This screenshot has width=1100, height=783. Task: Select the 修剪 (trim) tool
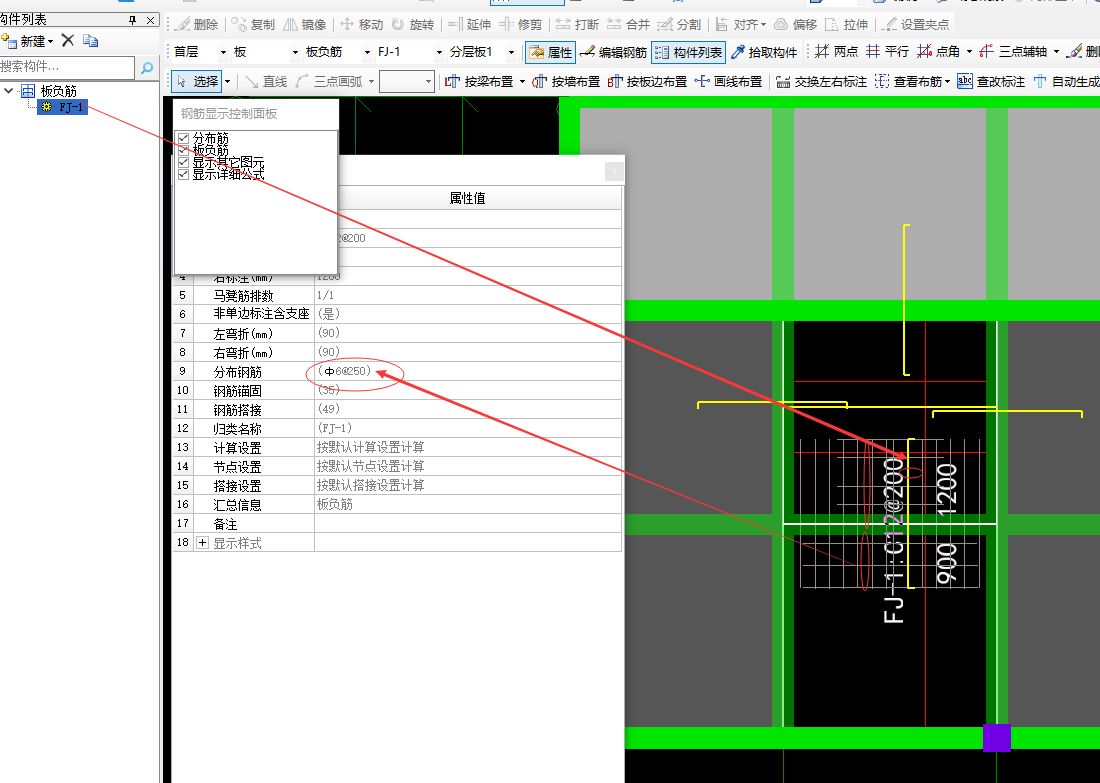pyautogui.click(x=521, y=25)
